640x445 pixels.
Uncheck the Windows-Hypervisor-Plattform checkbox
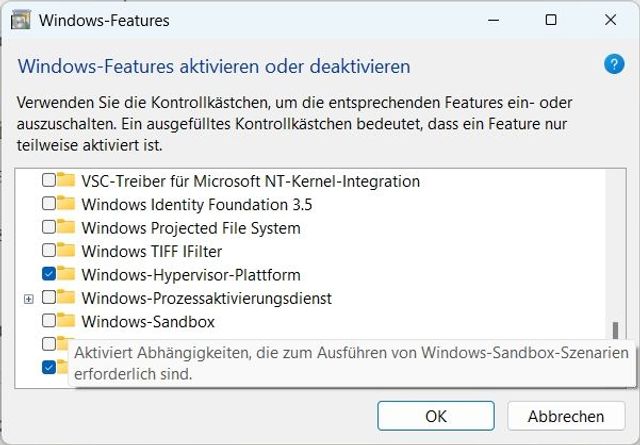pyautogui.click(x=48, y=274)
